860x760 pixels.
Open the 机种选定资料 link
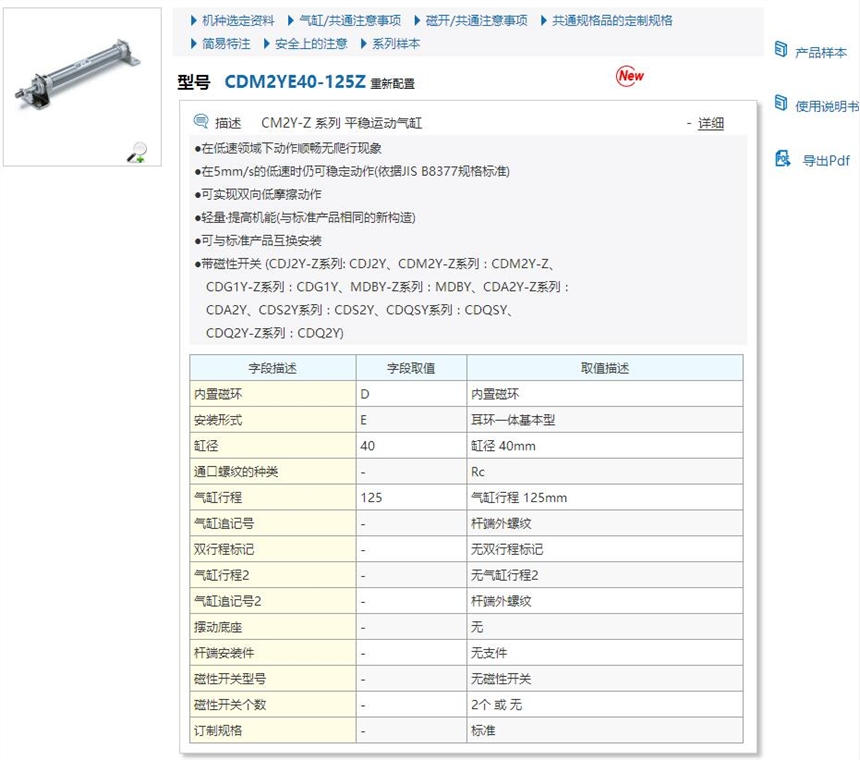(x=238, y=21)
